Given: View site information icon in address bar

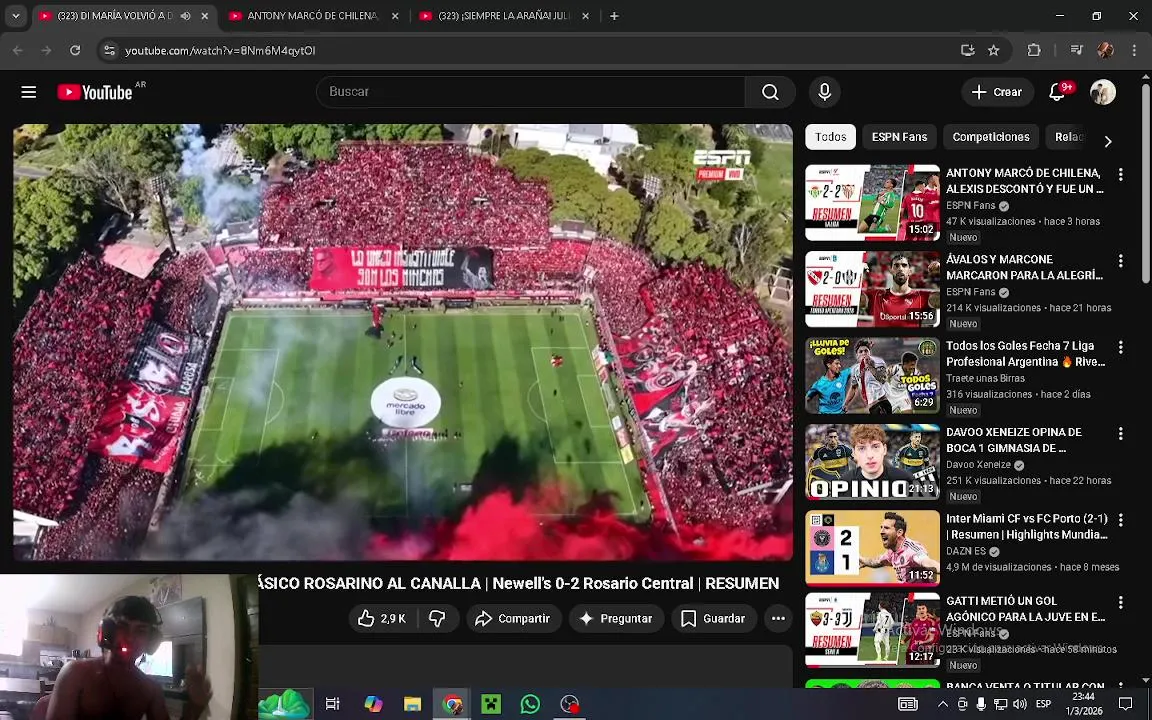Looking at the screenshot, I should point(109,50).
